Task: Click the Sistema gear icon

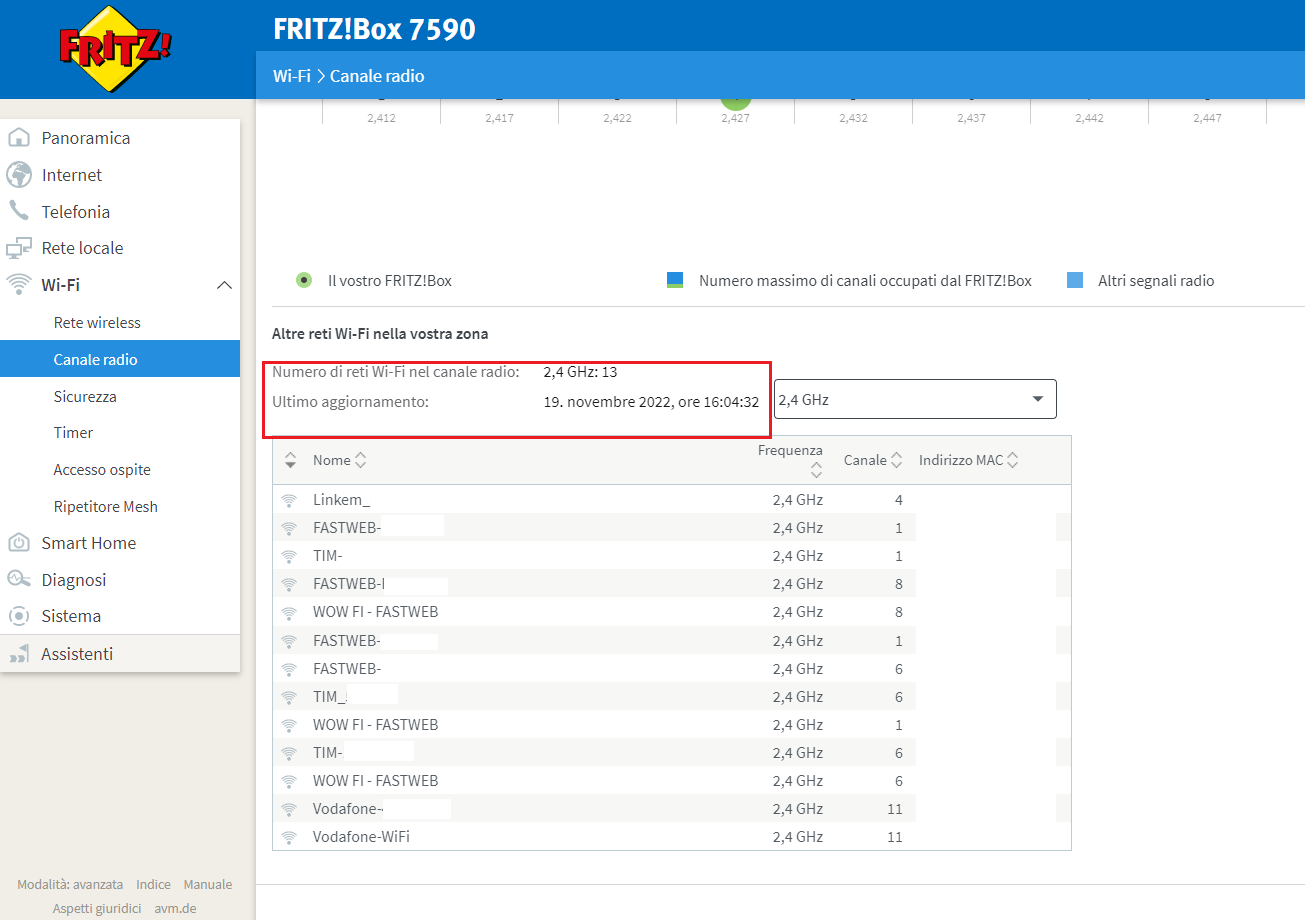Action: coord(19,616)
